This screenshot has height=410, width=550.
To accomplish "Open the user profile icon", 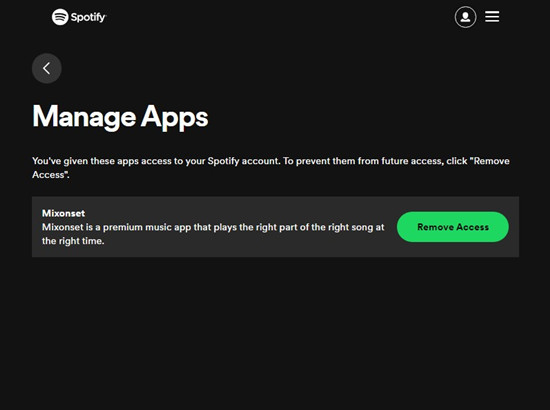I will (465, 17).
